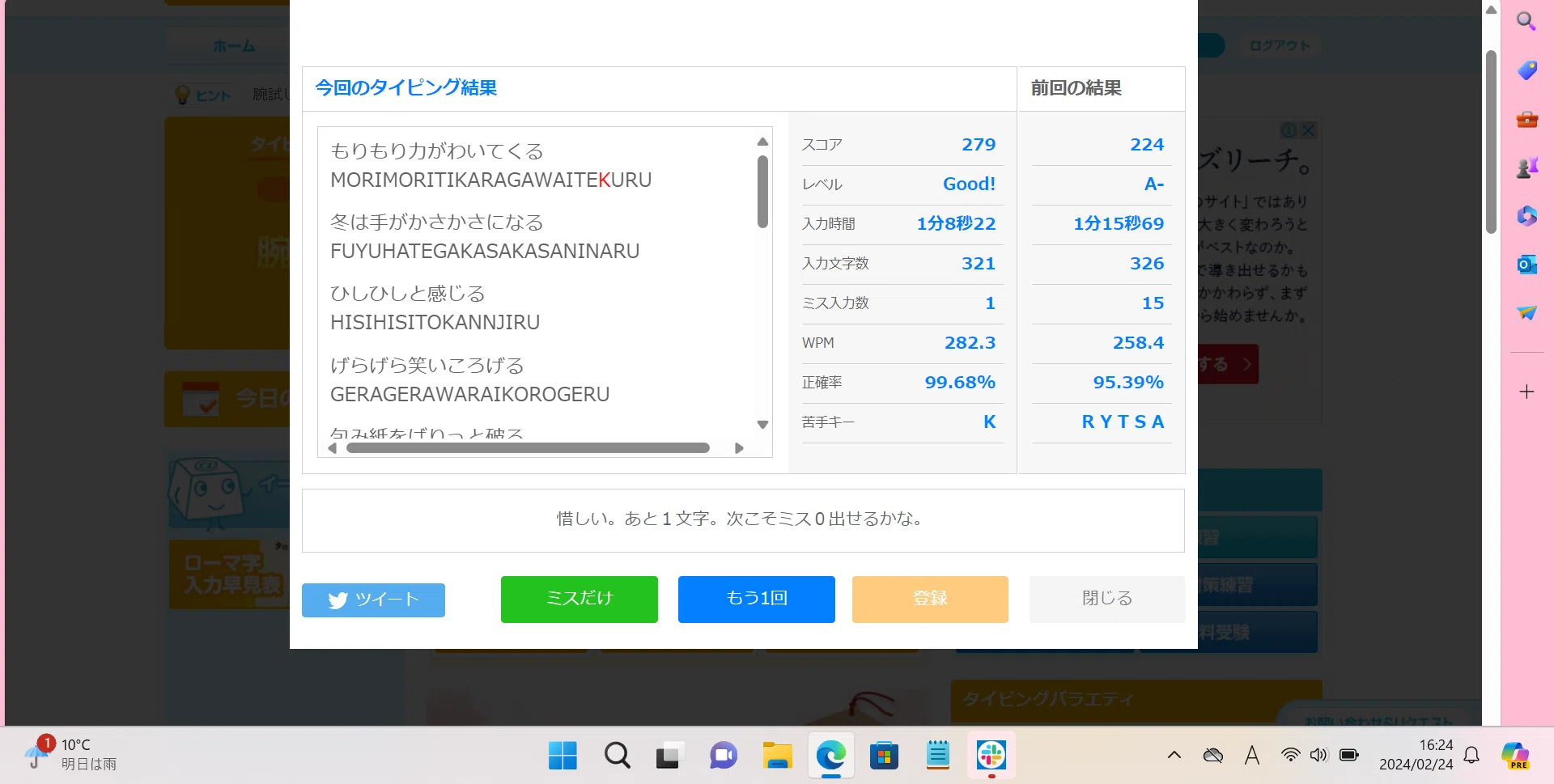Click the ログアウト link behind the dialog

pos(1280,46)
